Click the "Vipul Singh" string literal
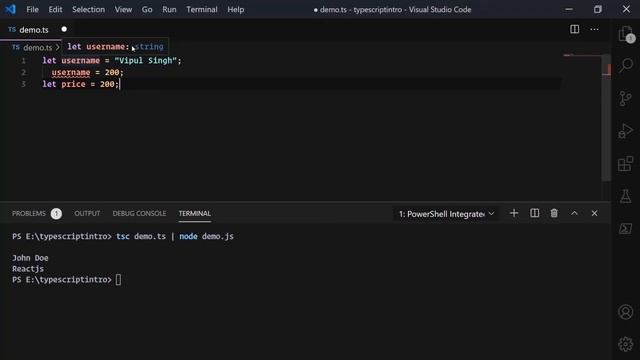Screen dimensions: 640x360 tap(145, 60)
